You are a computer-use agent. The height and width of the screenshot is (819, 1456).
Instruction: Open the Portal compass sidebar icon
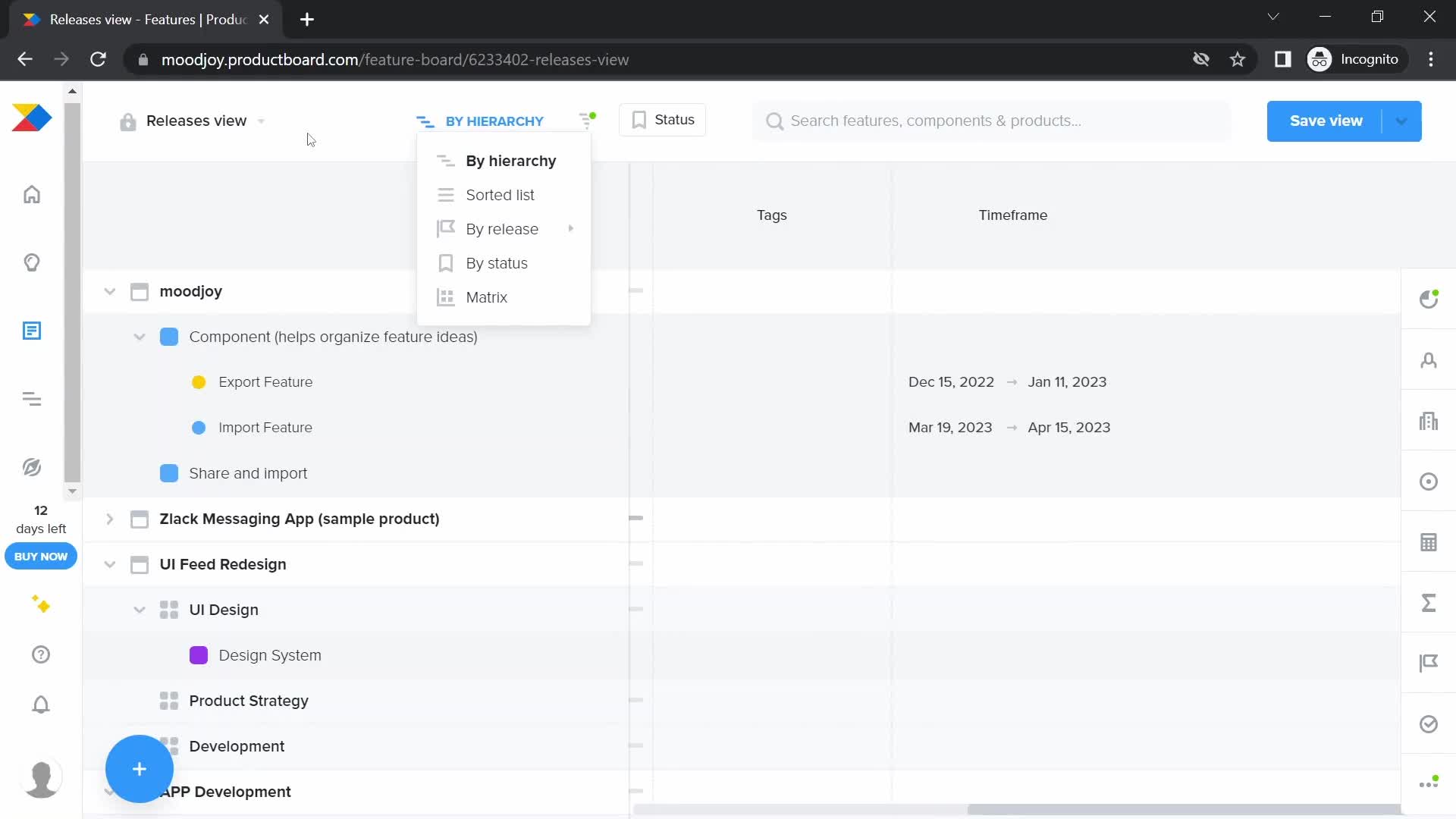(32, 467)
